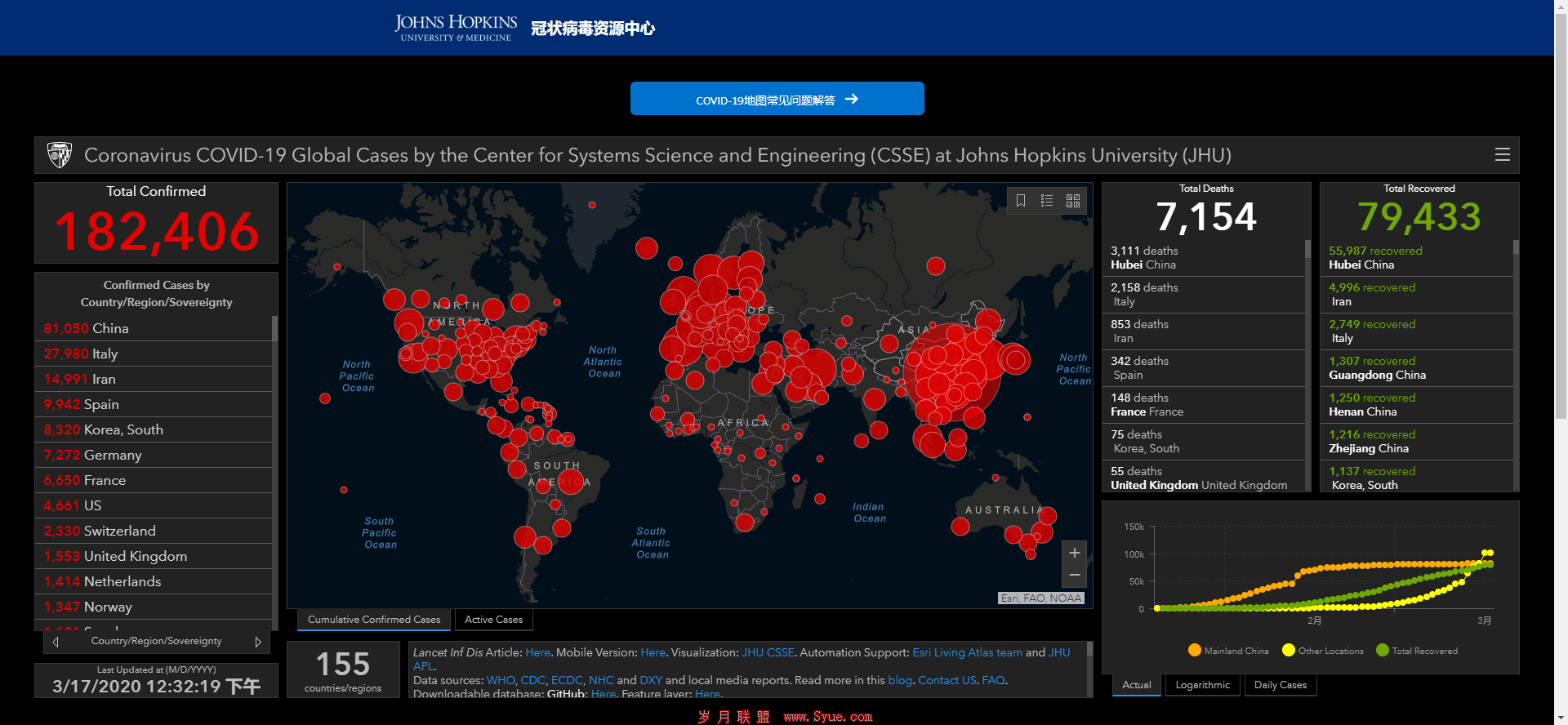Select the 1,553 United Kingdom row
Image resolution: width=1568 pixels, height=725 pixels.
(x=154, y=556)
